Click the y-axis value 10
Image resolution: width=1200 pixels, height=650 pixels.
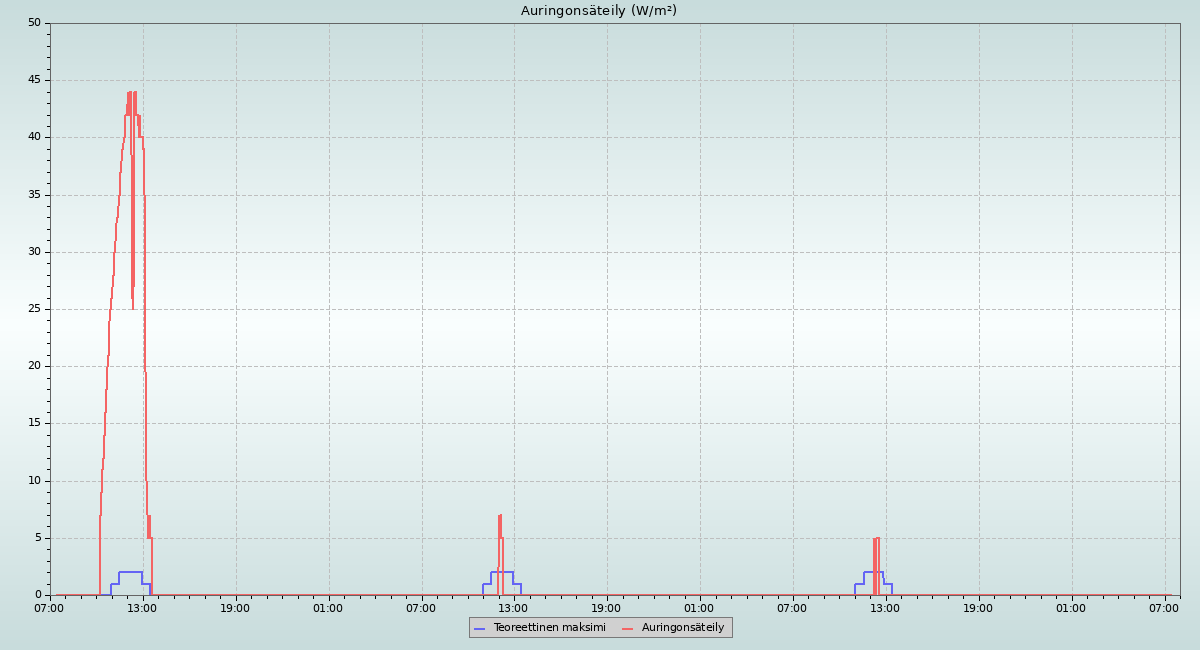[x=35, y=481]
